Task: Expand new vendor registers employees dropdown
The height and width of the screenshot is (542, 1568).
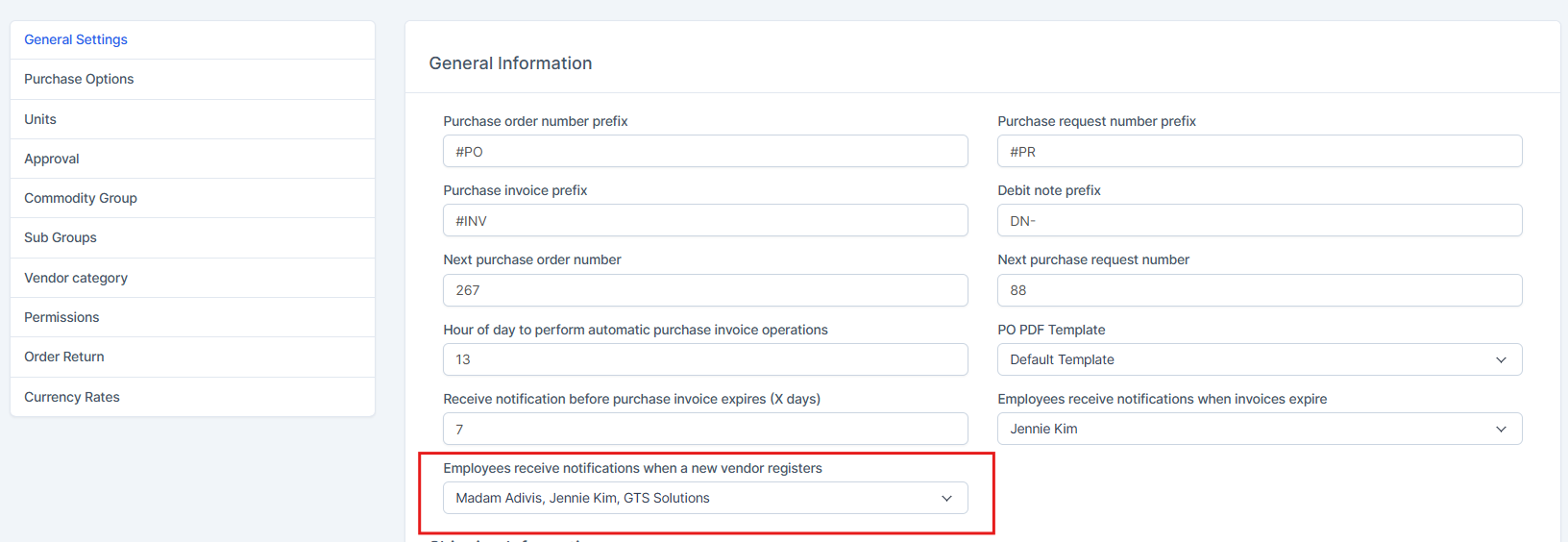Action: pos(704,498)
